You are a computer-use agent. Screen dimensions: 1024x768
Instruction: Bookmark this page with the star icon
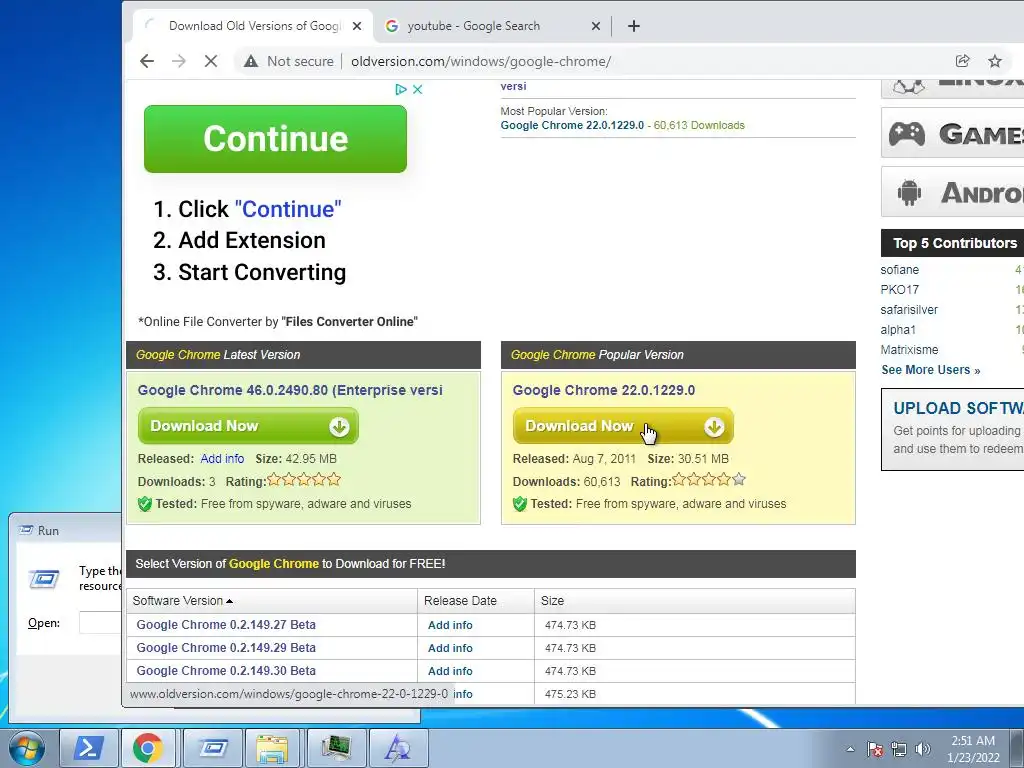995,61
